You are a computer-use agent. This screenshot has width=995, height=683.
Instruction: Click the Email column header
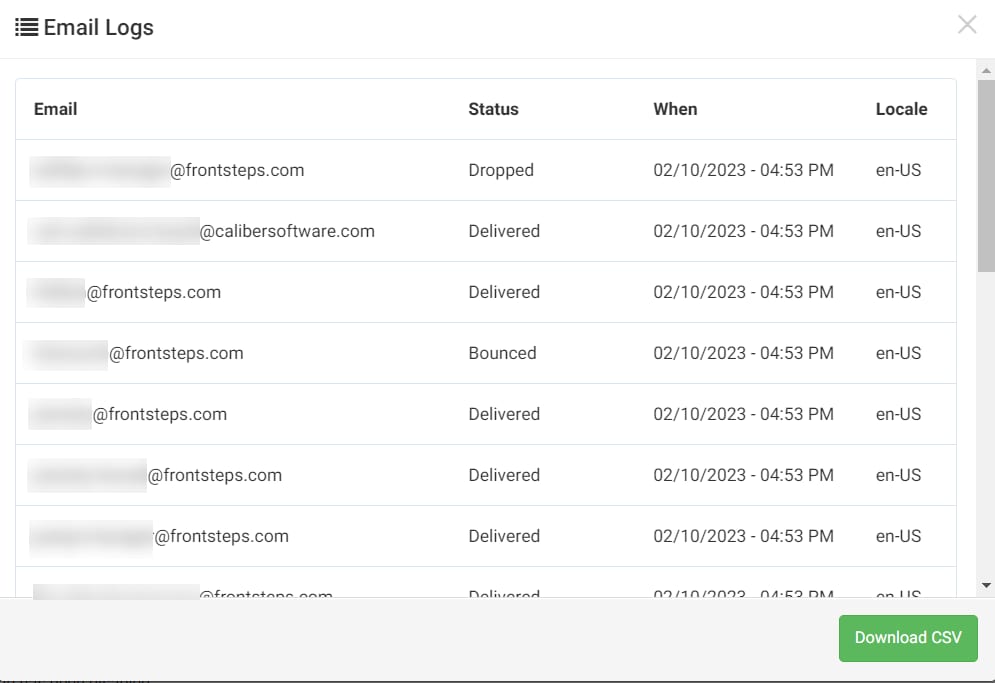(56, 109)
